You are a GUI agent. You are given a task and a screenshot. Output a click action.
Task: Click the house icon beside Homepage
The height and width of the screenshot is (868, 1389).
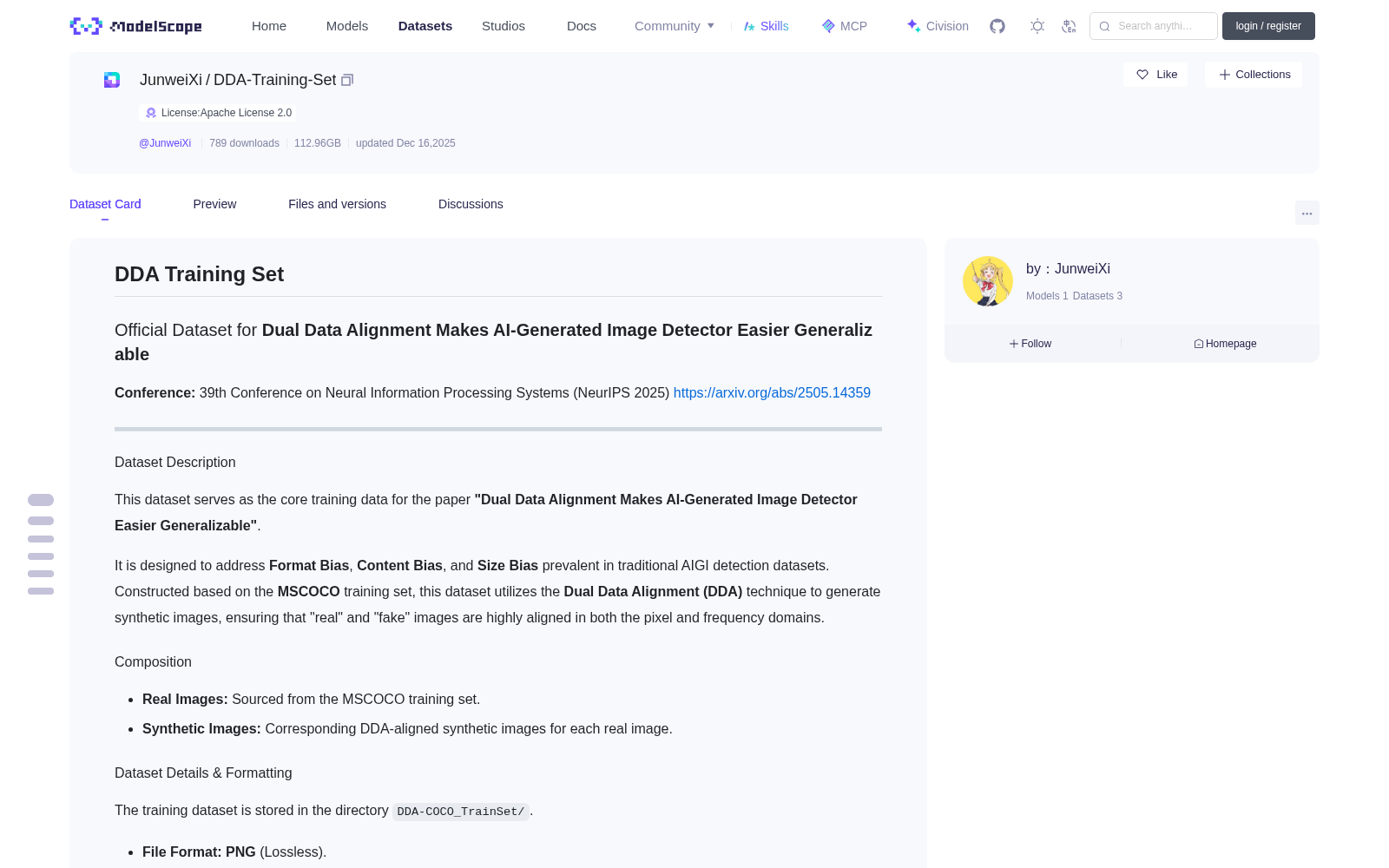(1199, 344)
